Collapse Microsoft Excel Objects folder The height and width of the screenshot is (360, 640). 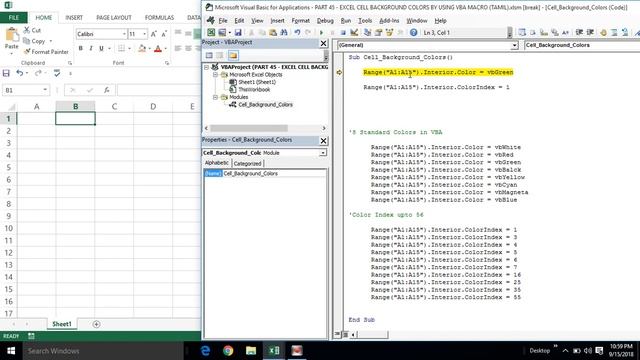[x=215, y=75]
